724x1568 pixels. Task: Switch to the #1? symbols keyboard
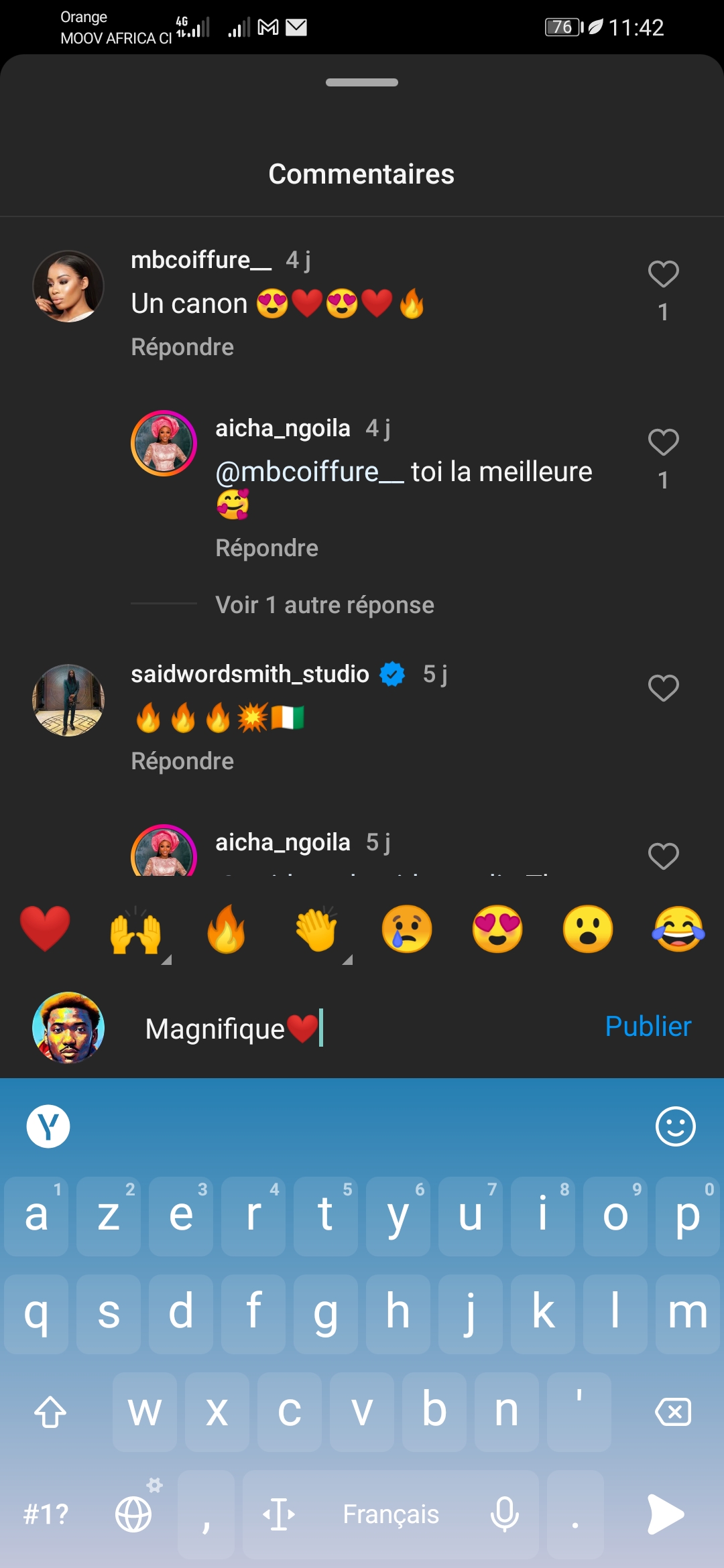(46, 1514)
